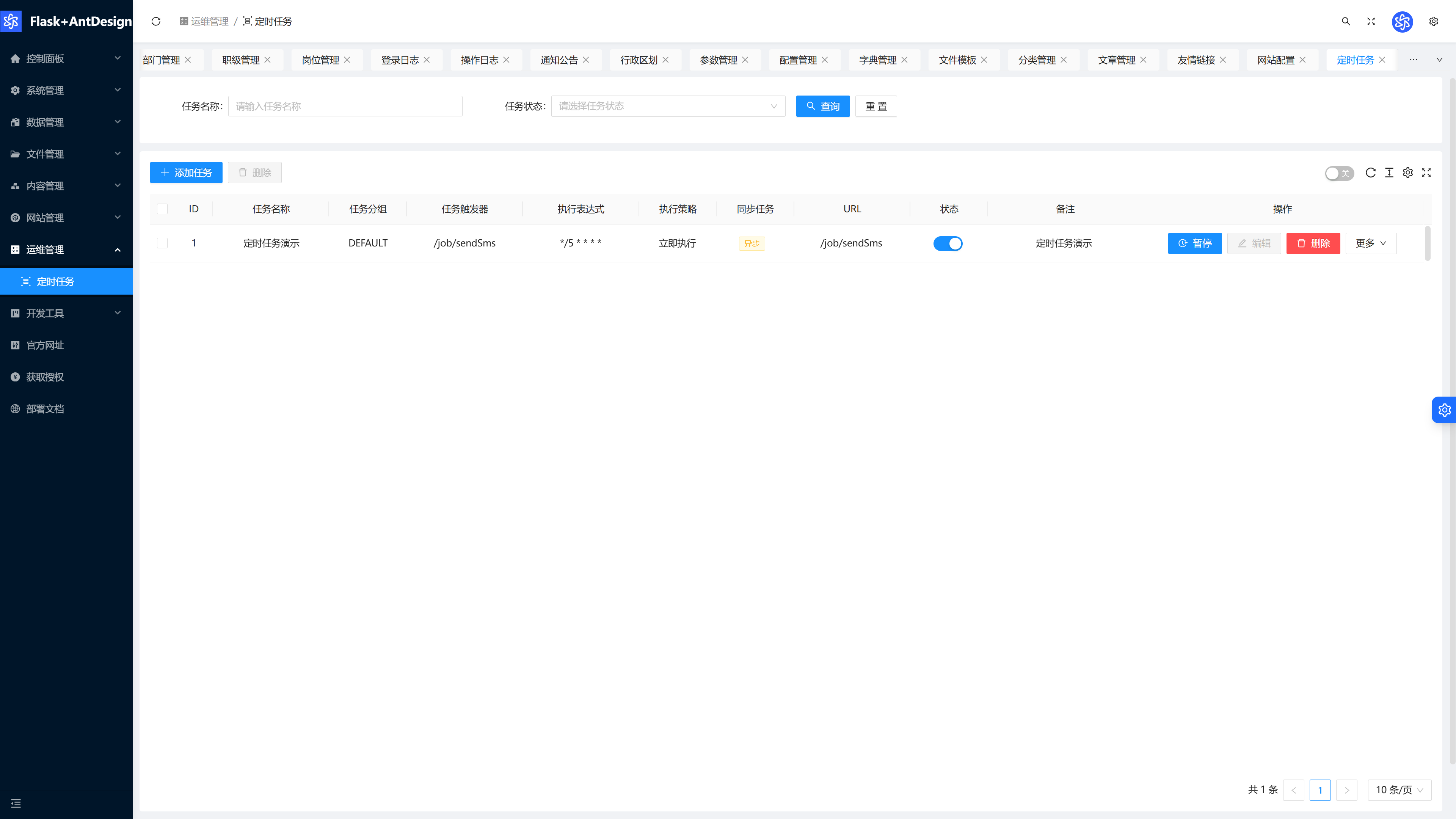Open table density setting icon
Viewport: 1456px width, 819px height.
coord(1389,173)
